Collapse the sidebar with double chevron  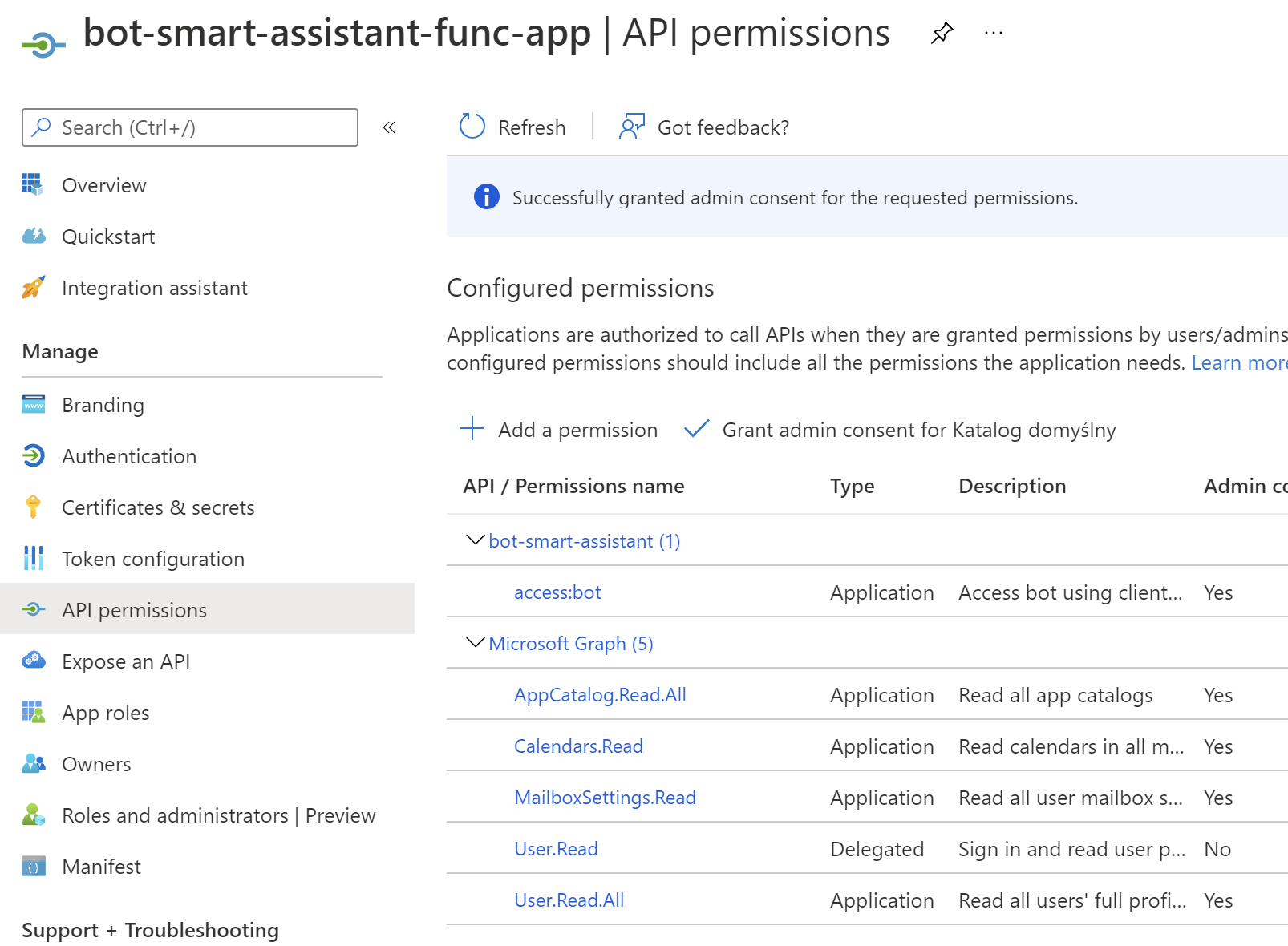389,127
